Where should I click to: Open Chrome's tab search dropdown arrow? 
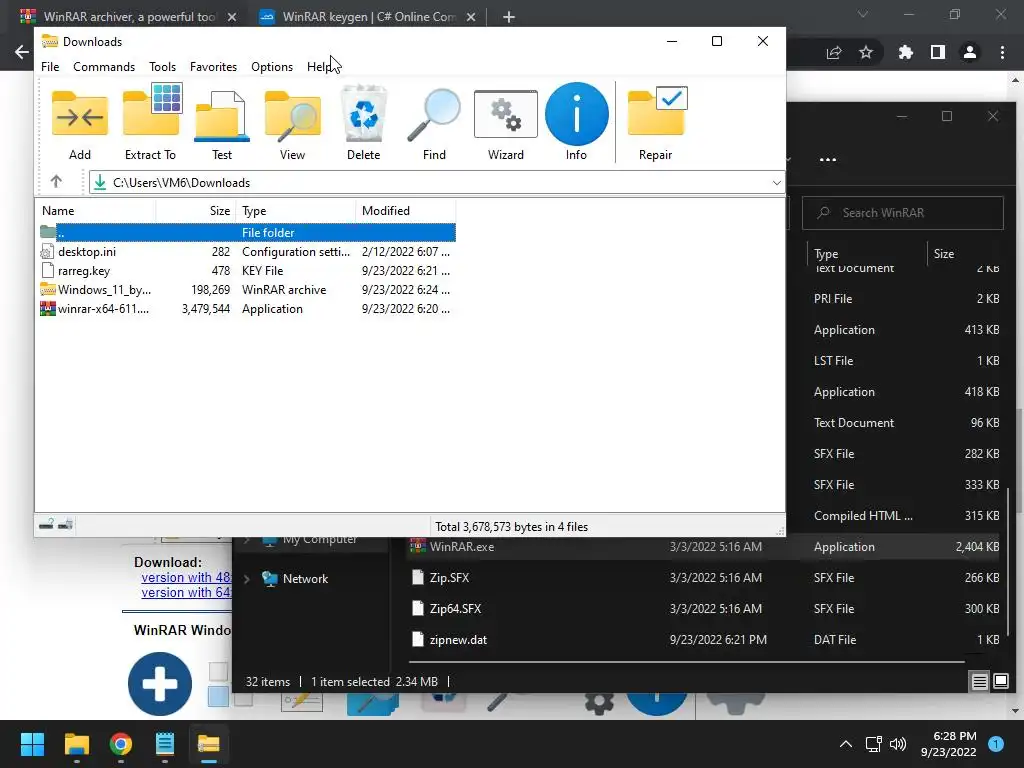tap(863, 14)
